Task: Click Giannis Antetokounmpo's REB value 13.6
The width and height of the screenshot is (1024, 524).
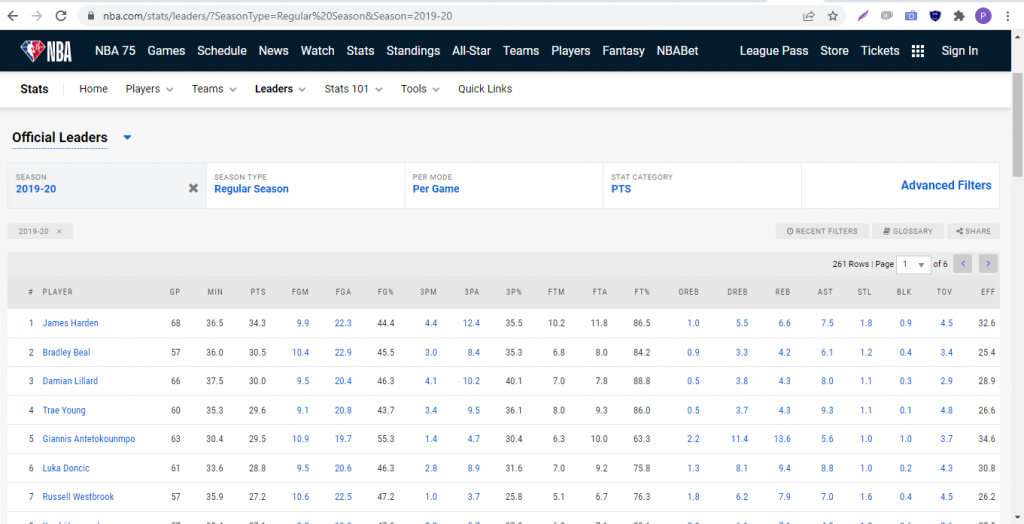Action: pyautogui.click(x=782, y=439)
